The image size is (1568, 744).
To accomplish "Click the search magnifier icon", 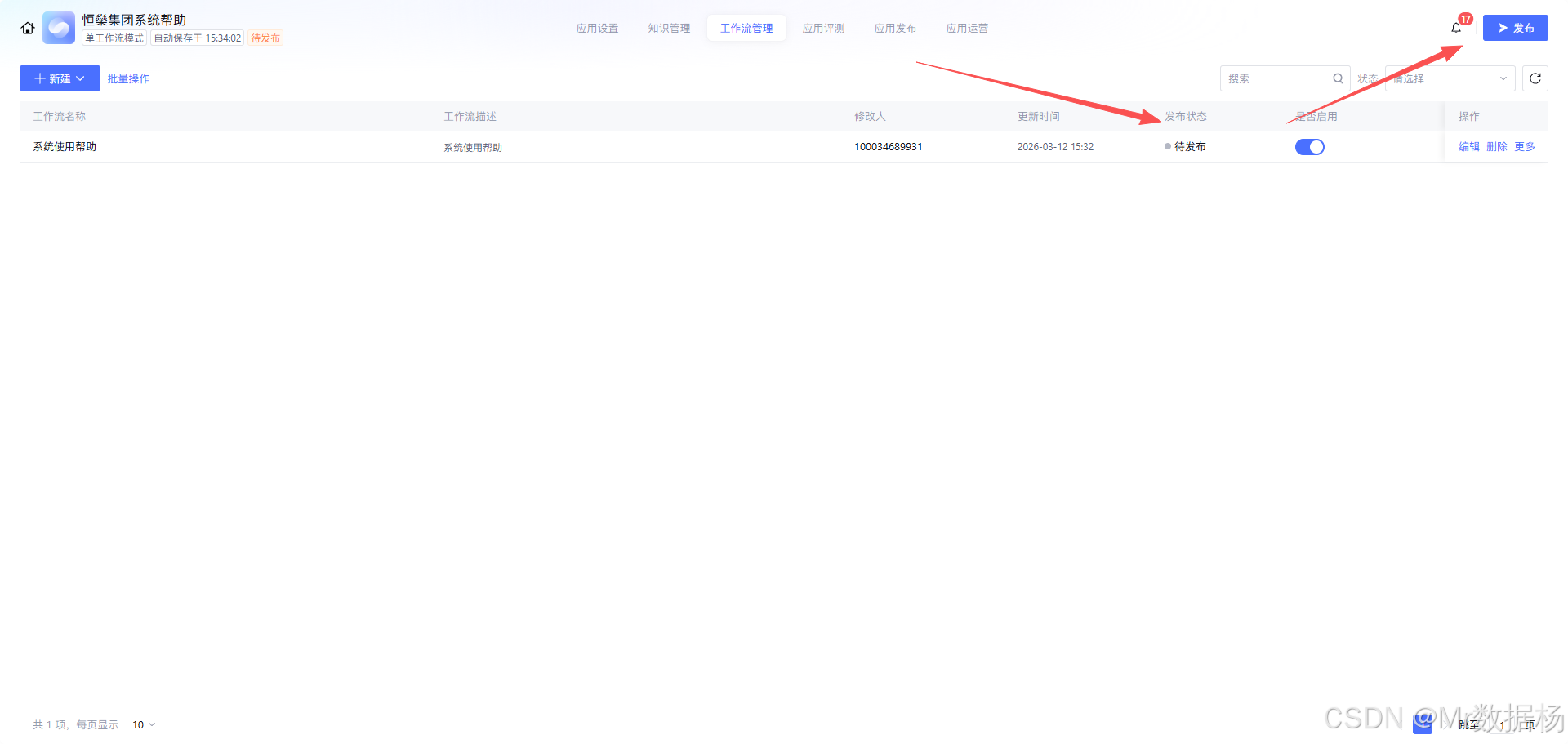I will click(x=1338, y=78).
